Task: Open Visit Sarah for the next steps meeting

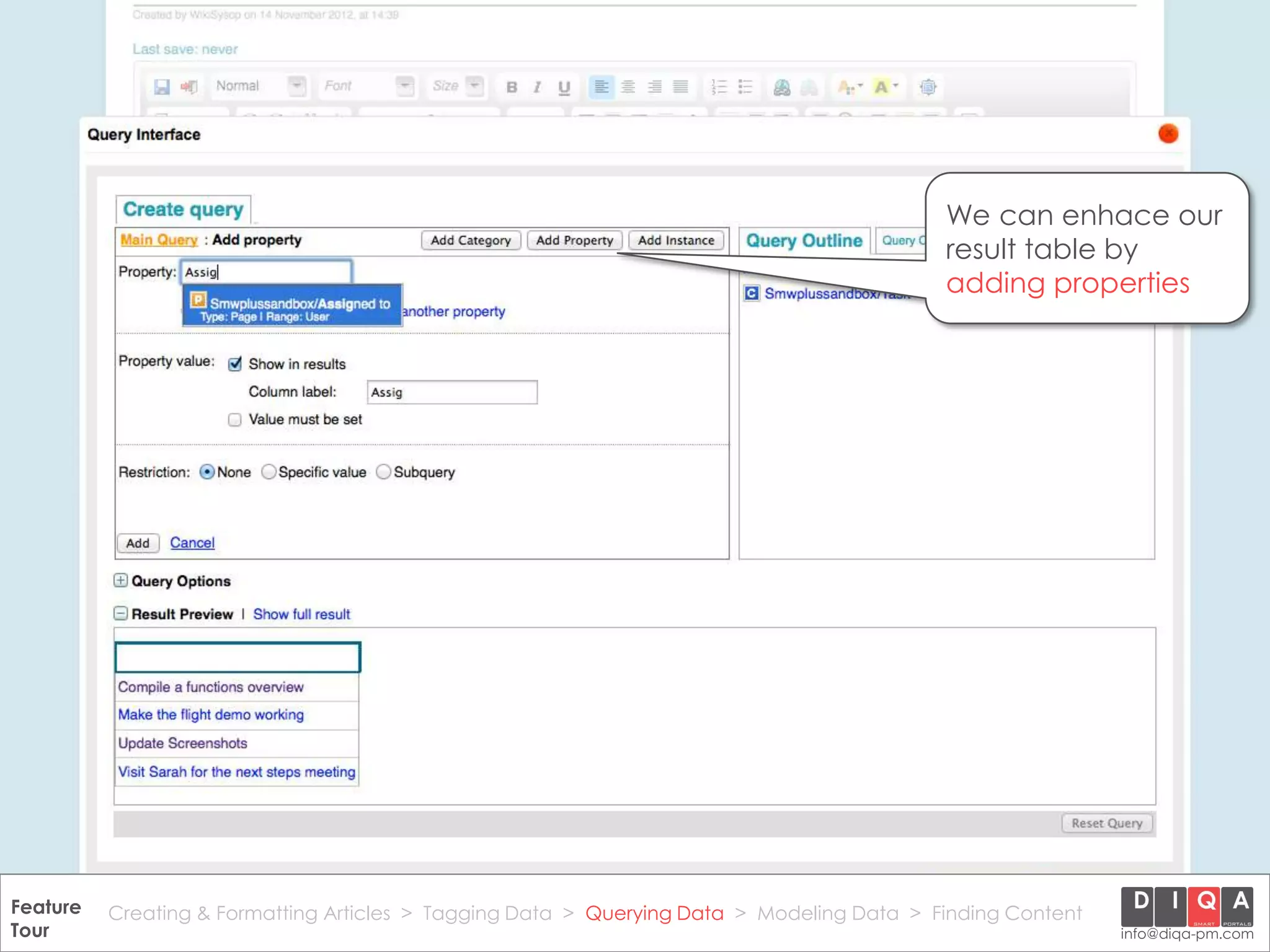Action: [x=237, y=772]
